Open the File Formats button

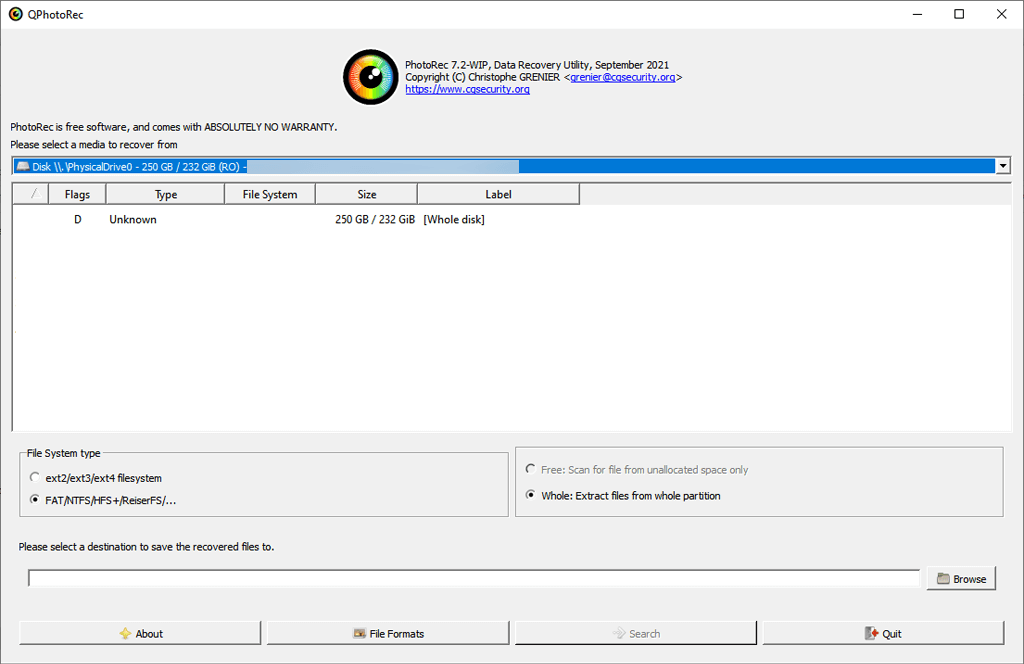pos(389,633)
